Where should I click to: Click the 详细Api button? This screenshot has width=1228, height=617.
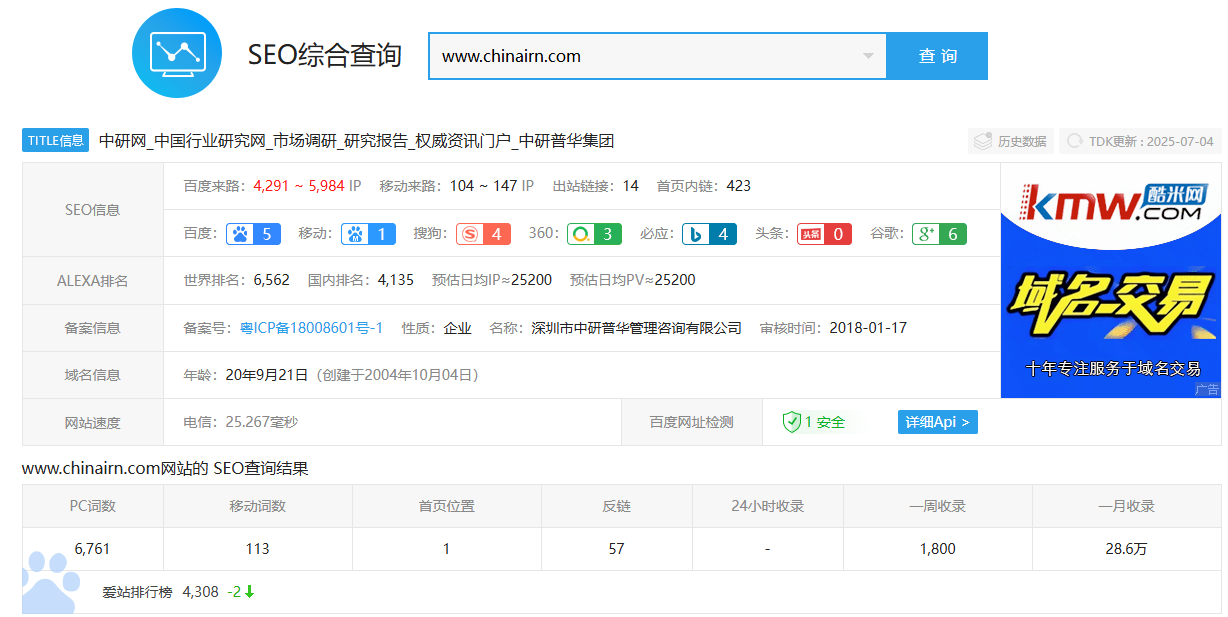pos(937,422)
